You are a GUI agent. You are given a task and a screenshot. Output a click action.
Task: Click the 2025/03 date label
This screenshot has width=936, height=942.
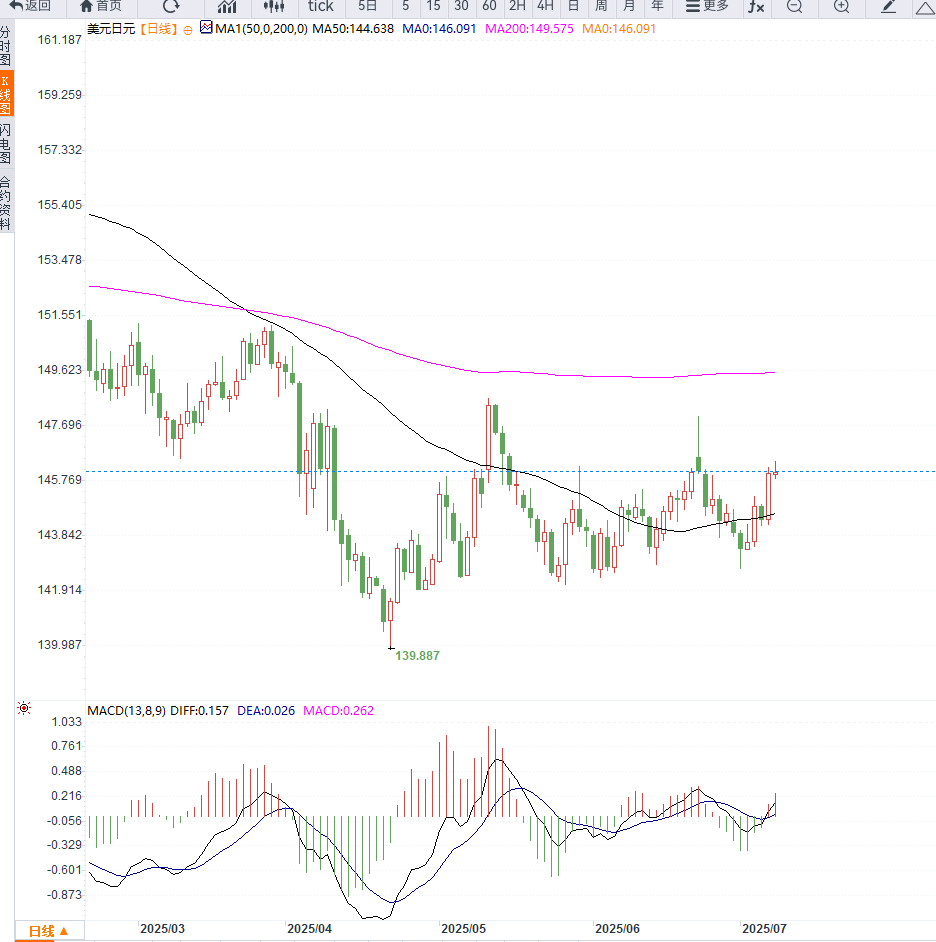(x=162, y=928)
